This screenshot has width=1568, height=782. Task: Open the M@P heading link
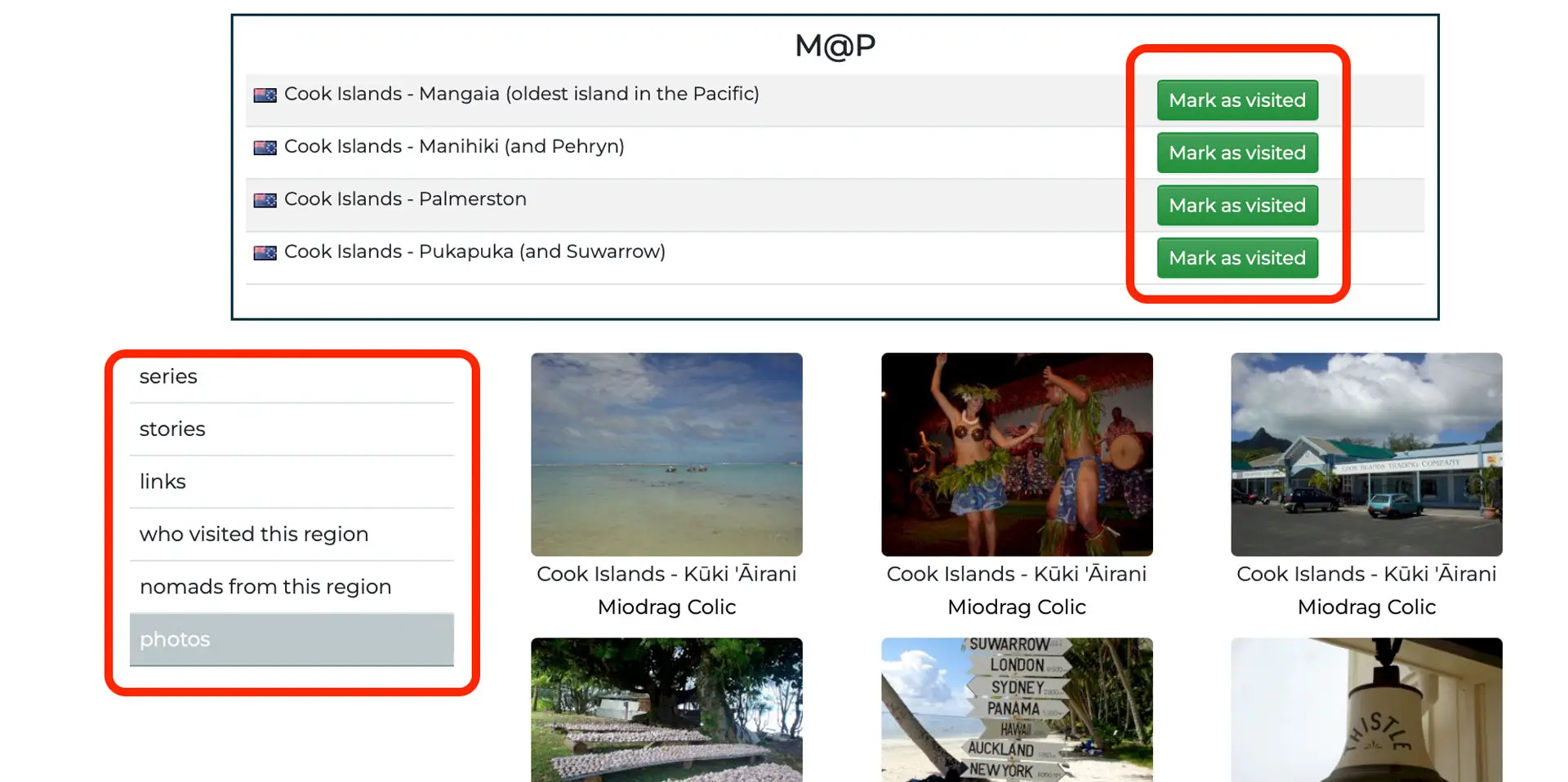coord(835,46)
